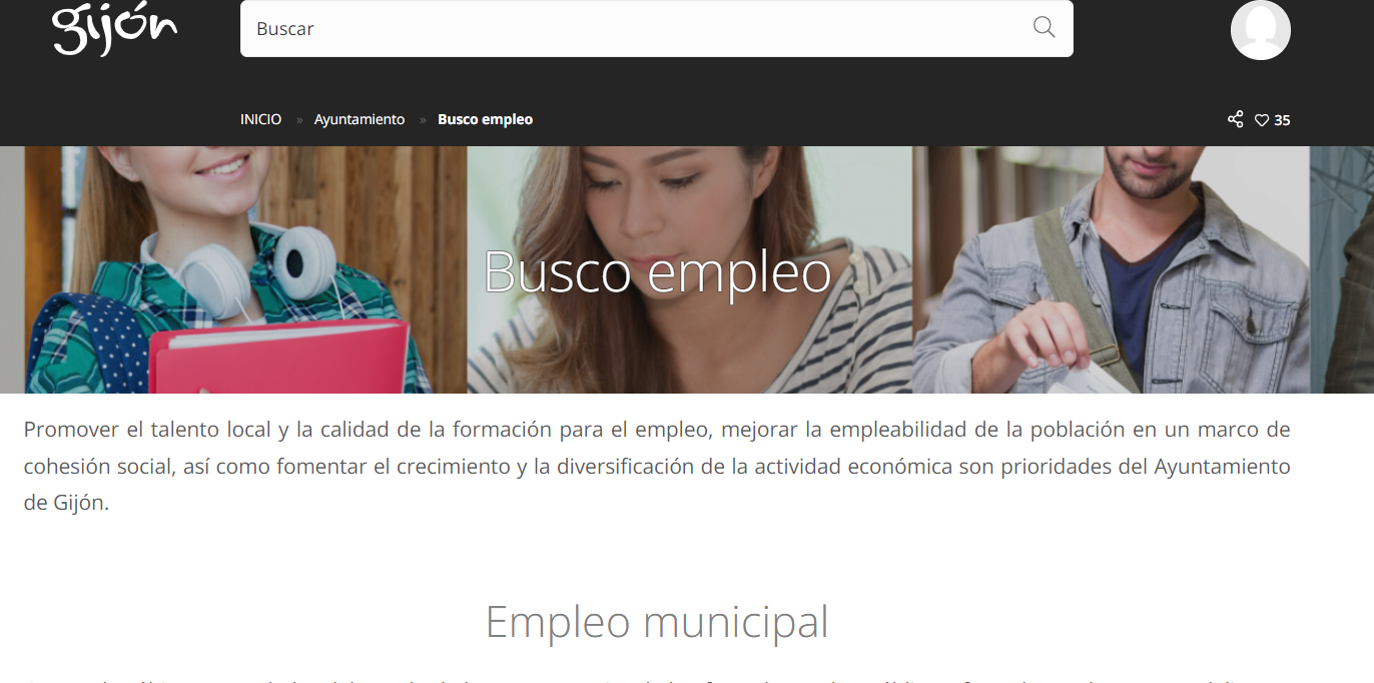Click the girl with headphones banner photo
The height and width of the screenshot is (683, 1374).
coord(245,269)
